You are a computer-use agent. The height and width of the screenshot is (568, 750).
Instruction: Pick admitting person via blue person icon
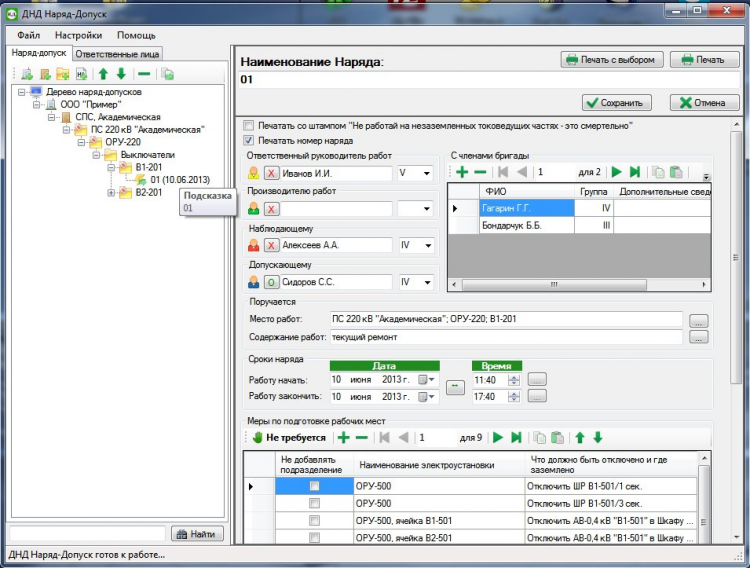pyautogui.click(x=254, y=282)
